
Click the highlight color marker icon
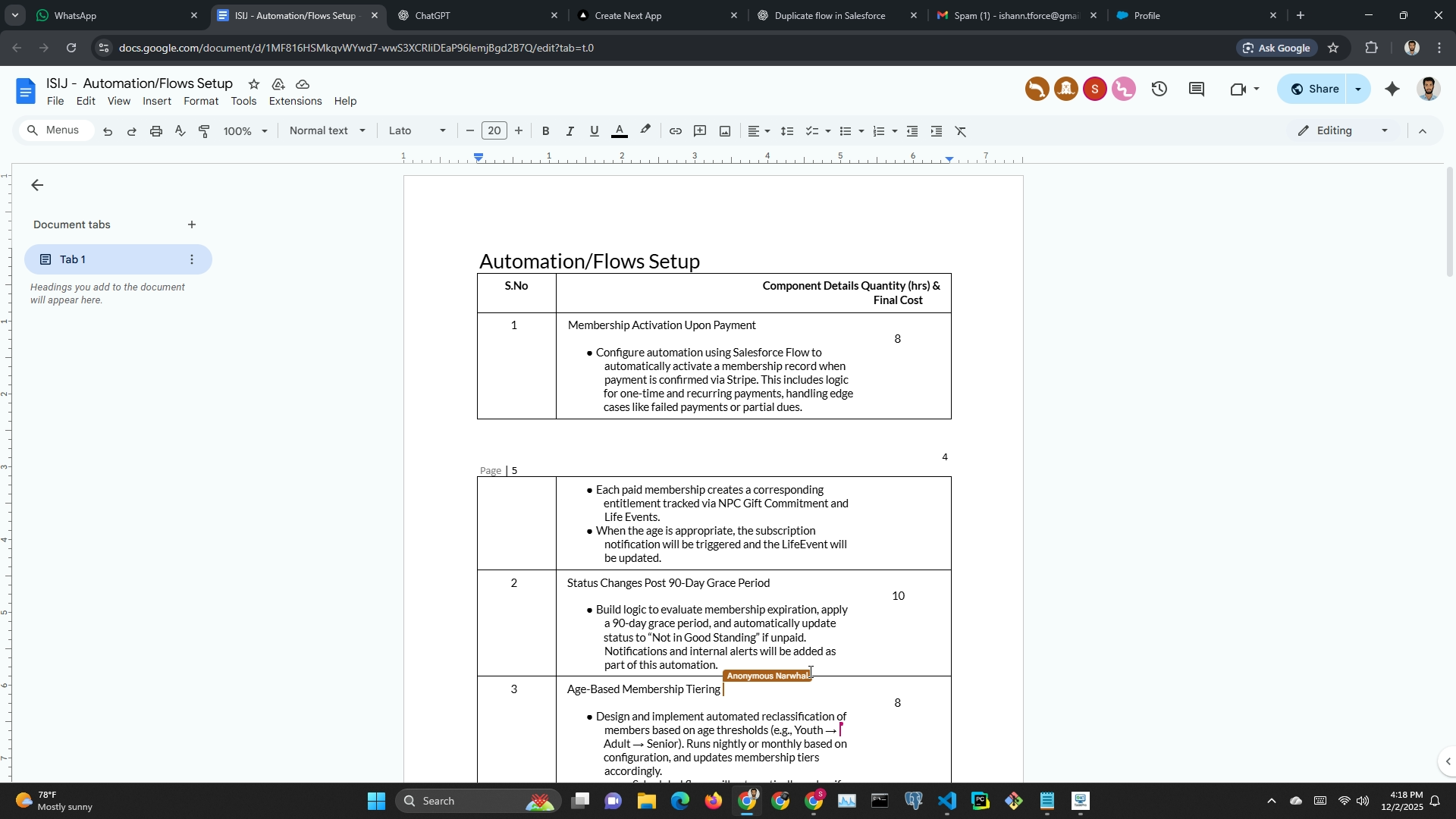click(645, 130)
